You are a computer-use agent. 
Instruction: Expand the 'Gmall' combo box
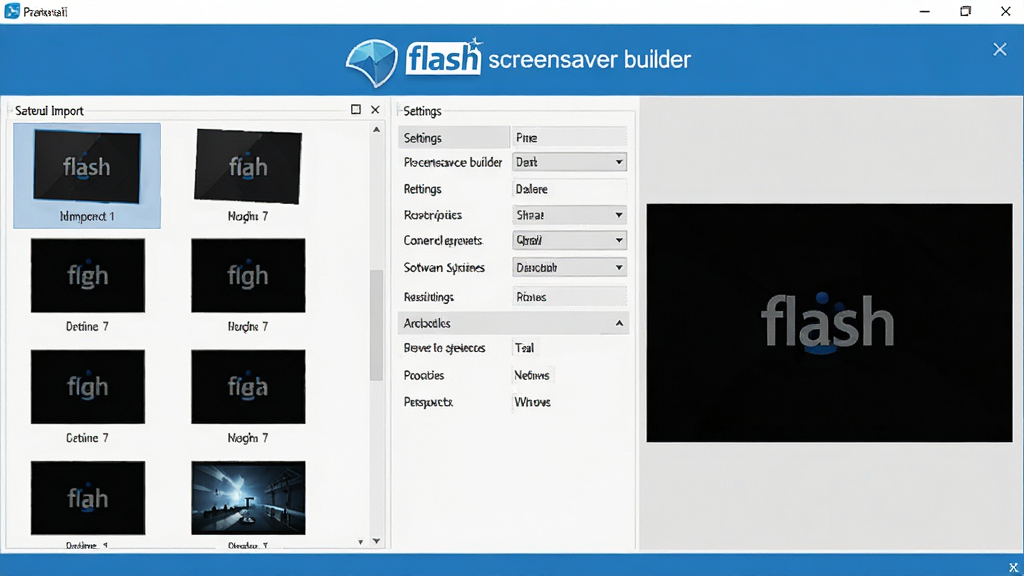569,240
